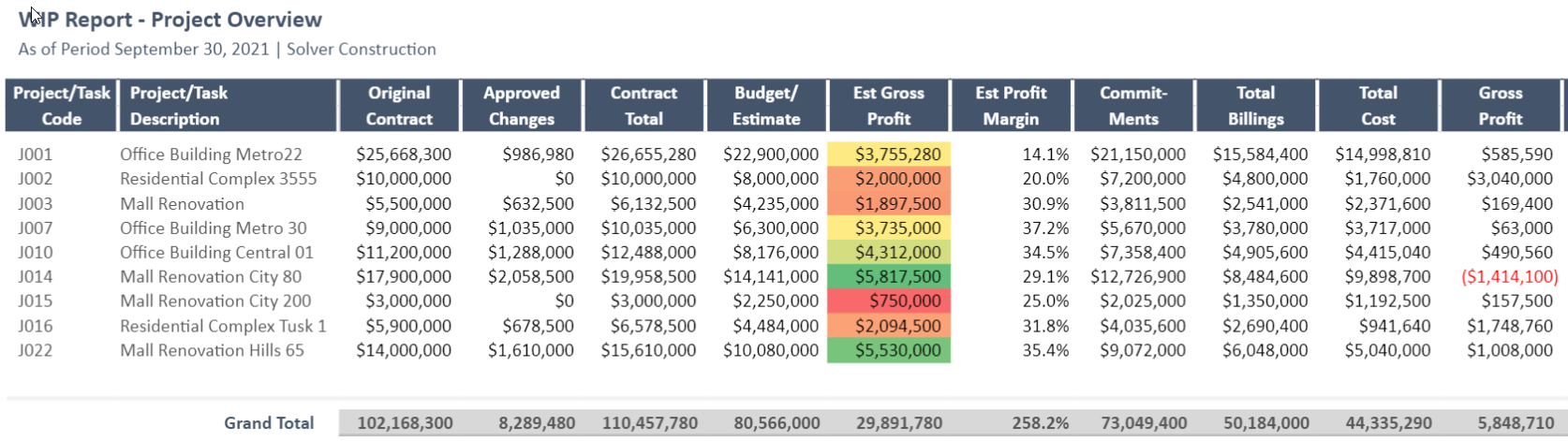Select the Project/Task Code column header

(61, 106)
